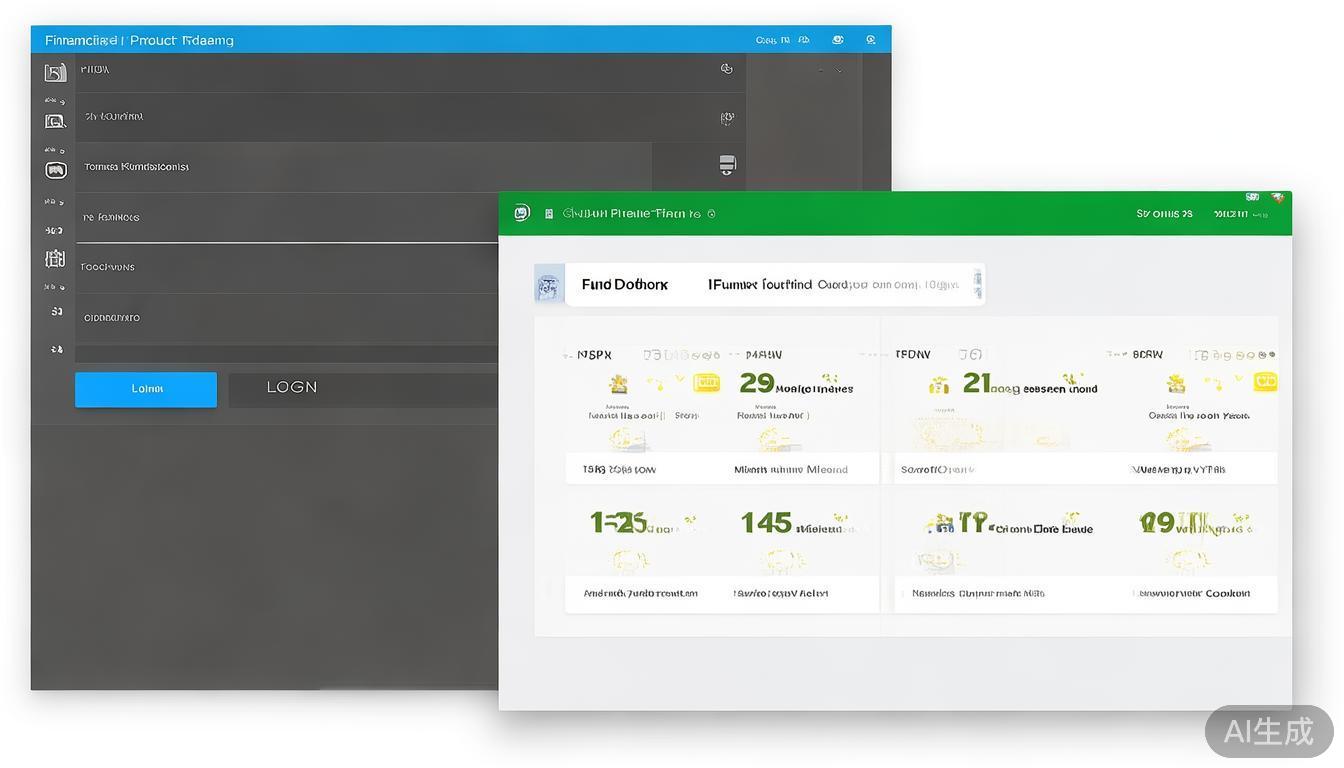Select the Fund Dothork tab
The image size is (1344, 768).
click(624, 285)
